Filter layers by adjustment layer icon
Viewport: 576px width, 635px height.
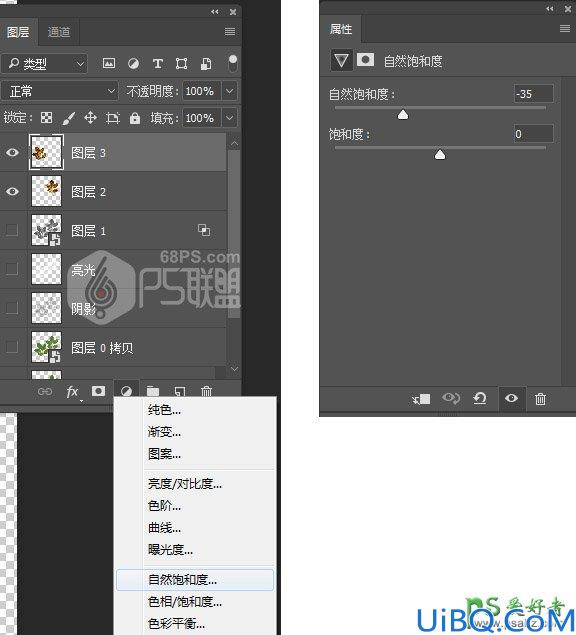click(133, 64)
